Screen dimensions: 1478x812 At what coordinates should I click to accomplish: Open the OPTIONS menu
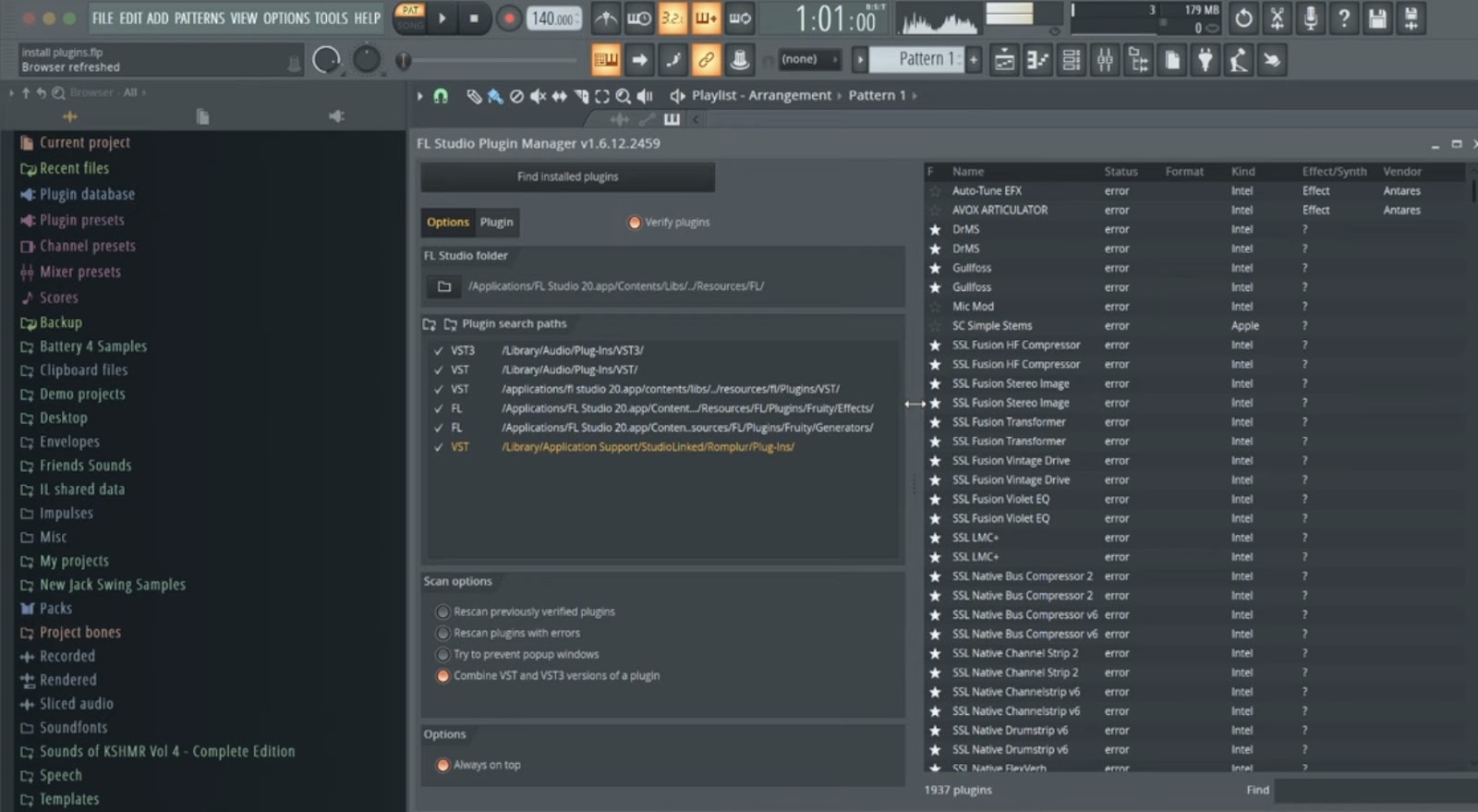(x=286, y=18)
